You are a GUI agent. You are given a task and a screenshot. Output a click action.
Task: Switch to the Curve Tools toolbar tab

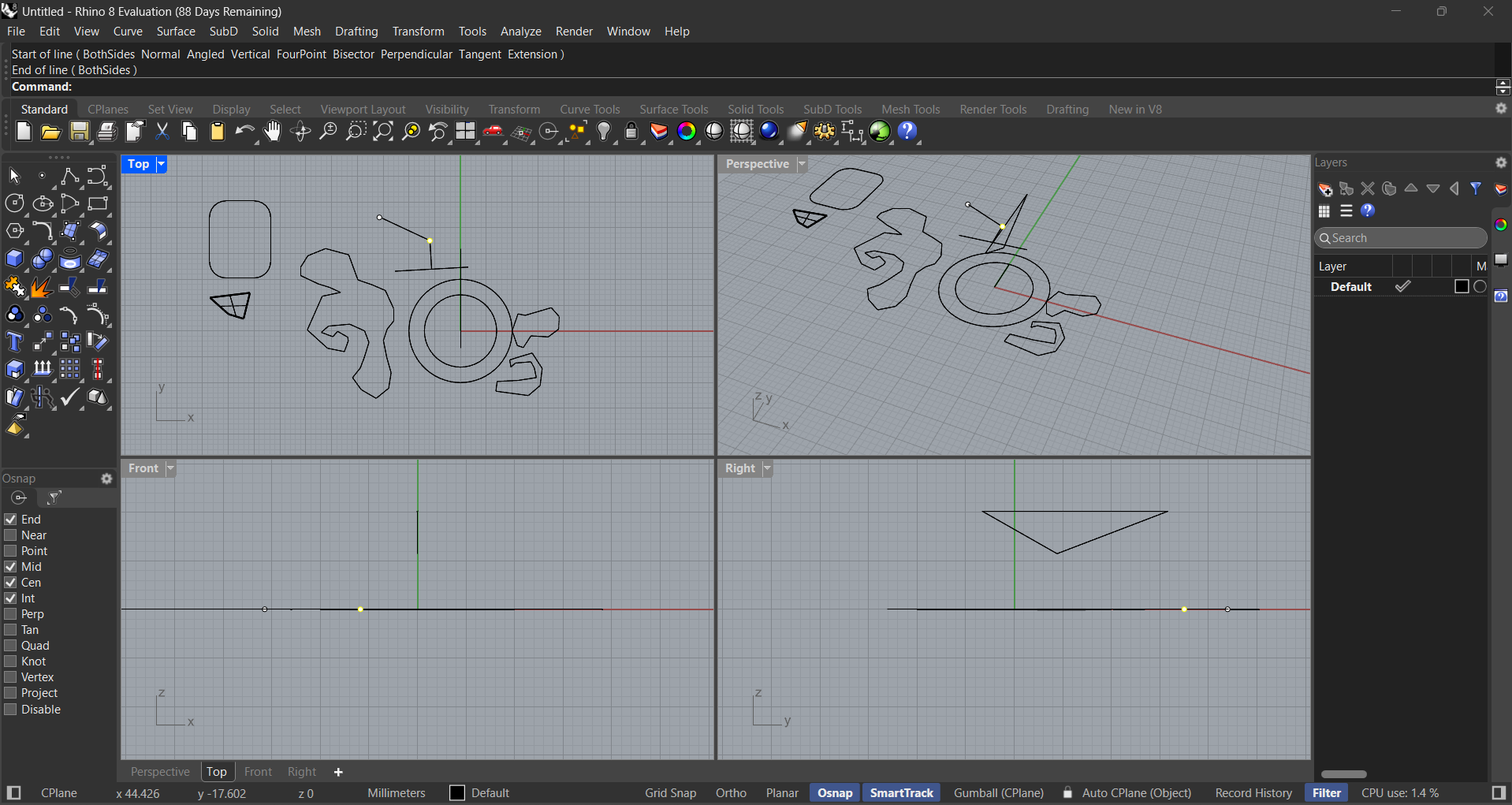[x=590, y=110]
